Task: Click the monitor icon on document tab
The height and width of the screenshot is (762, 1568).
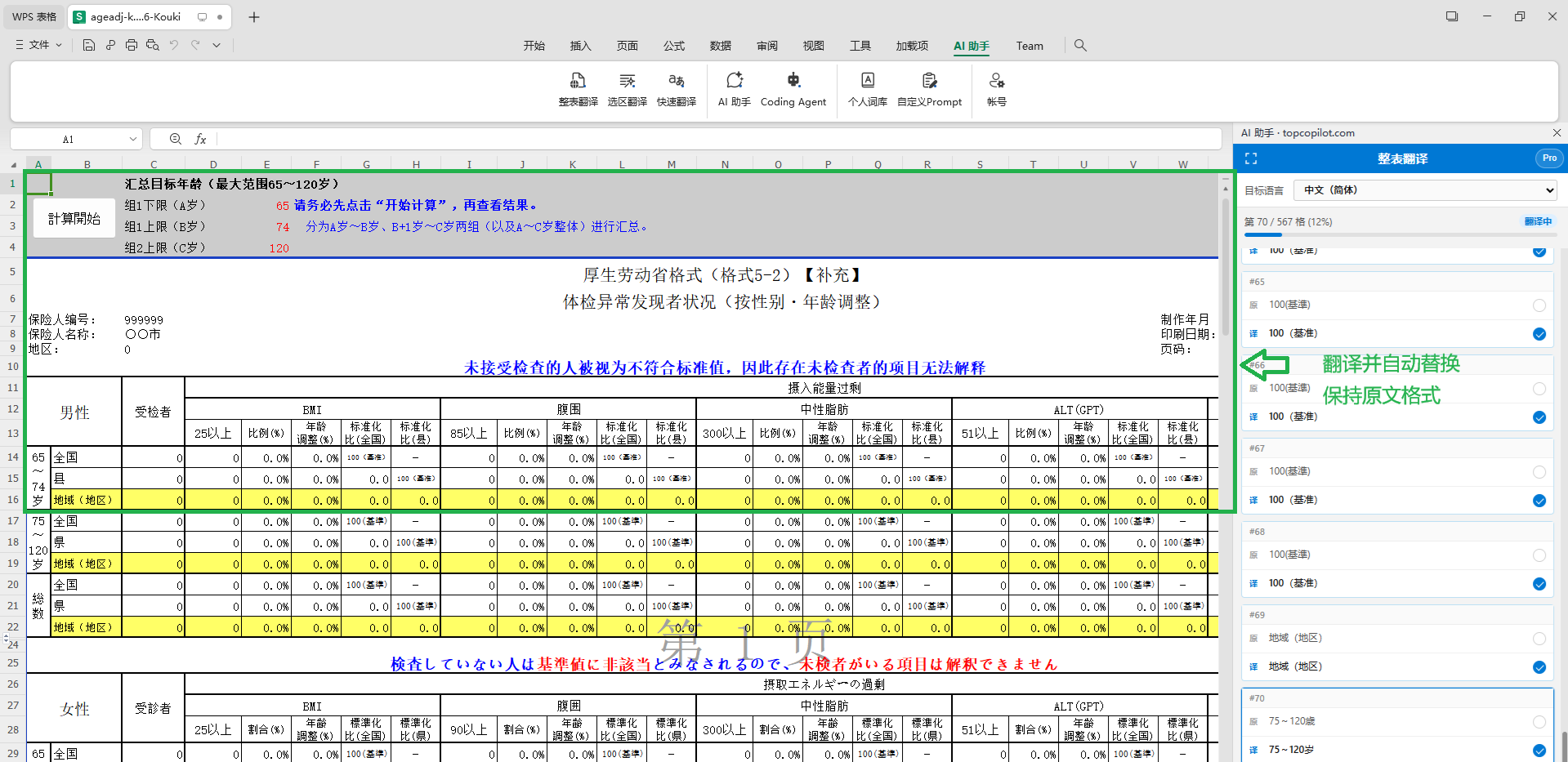Action: (202, 16)
